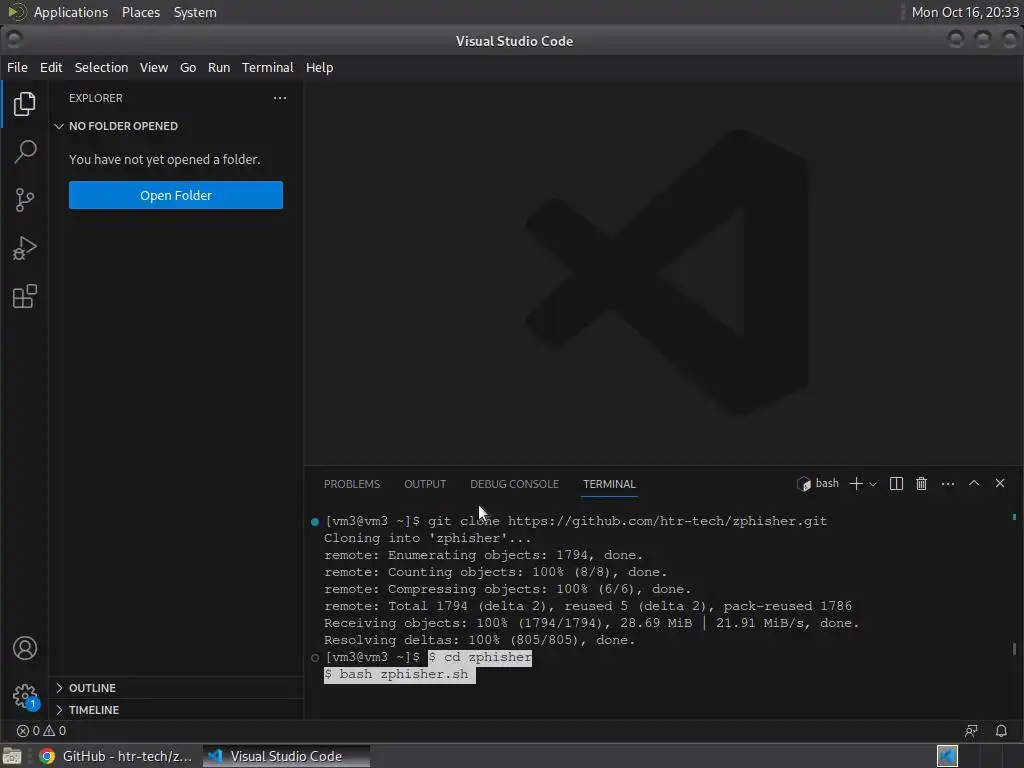Image resolution: width=1024 pixels, height=768 pixels.
Task: Click 'Receiving objects' terminal output line
Action: [591, 623]
